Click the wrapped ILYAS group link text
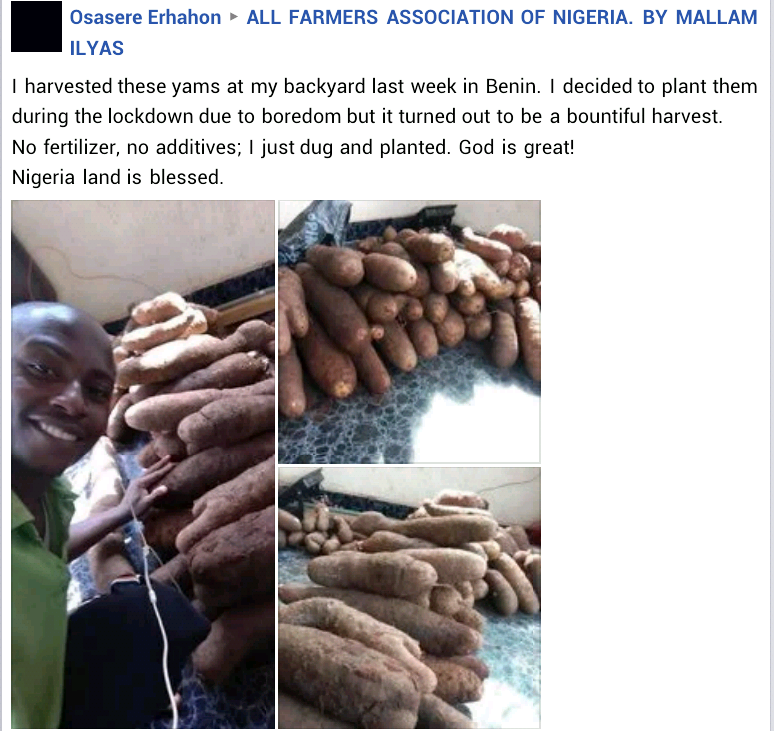774x731 pixels. coord(97,48)
